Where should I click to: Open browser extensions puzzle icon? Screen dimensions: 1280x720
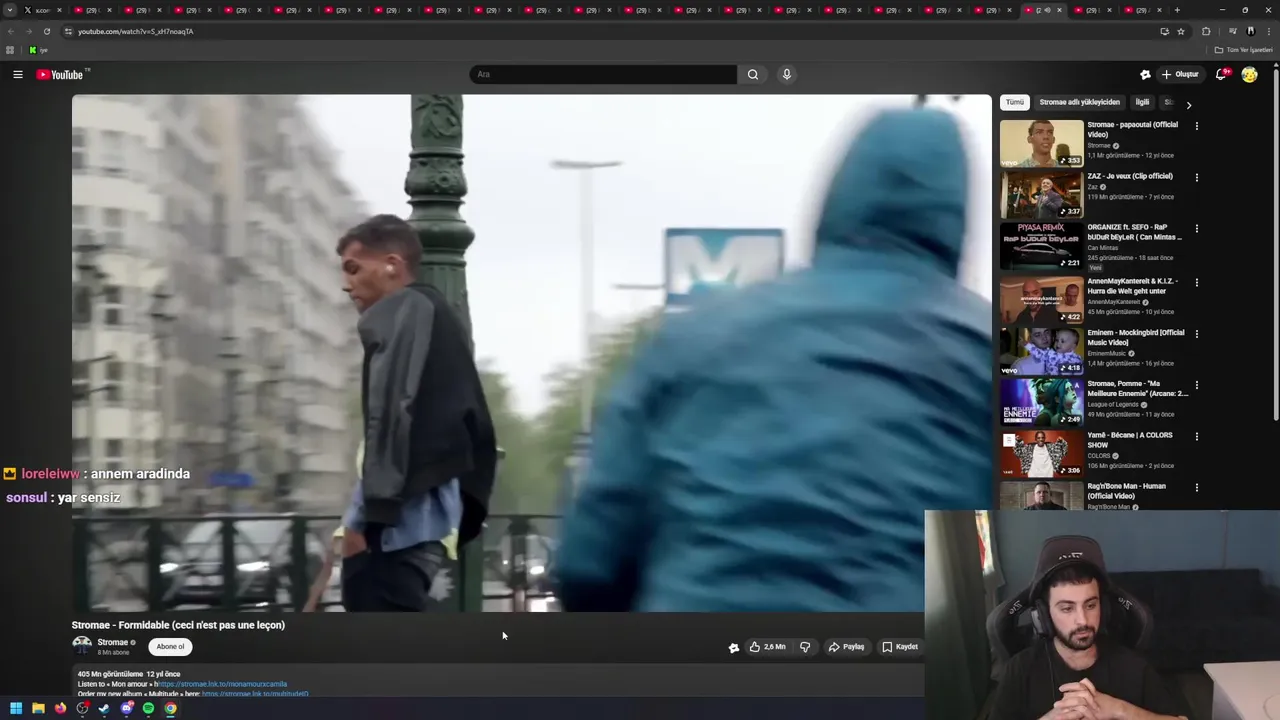(x=1206, y=31)
